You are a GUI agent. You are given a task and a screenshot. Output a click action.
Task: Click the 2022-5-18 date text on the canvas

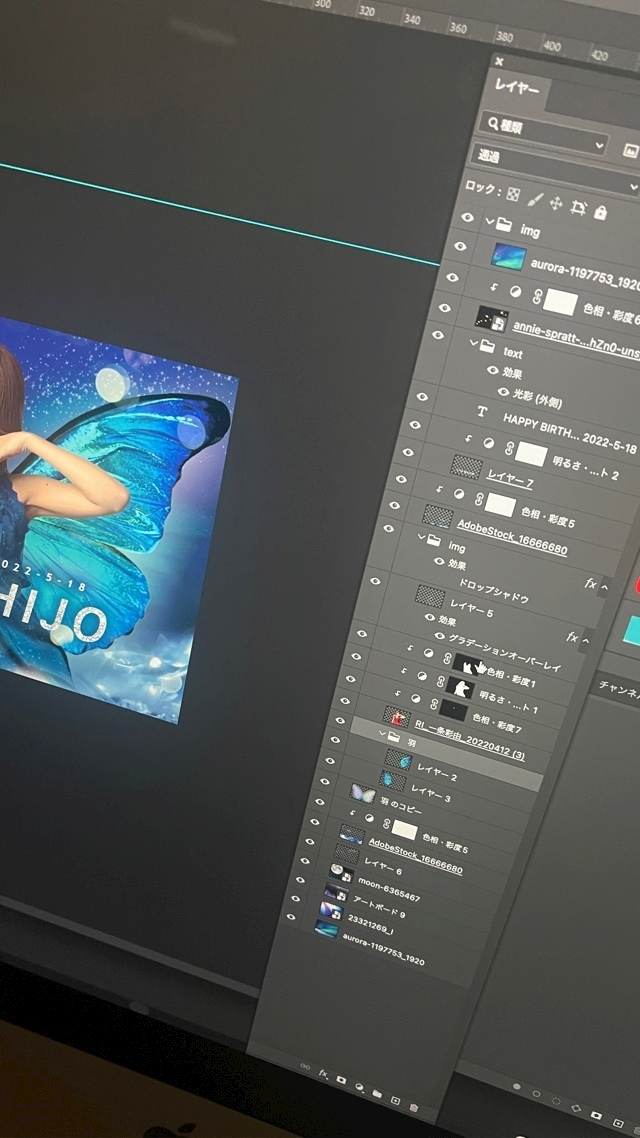[x=44, y=576]
